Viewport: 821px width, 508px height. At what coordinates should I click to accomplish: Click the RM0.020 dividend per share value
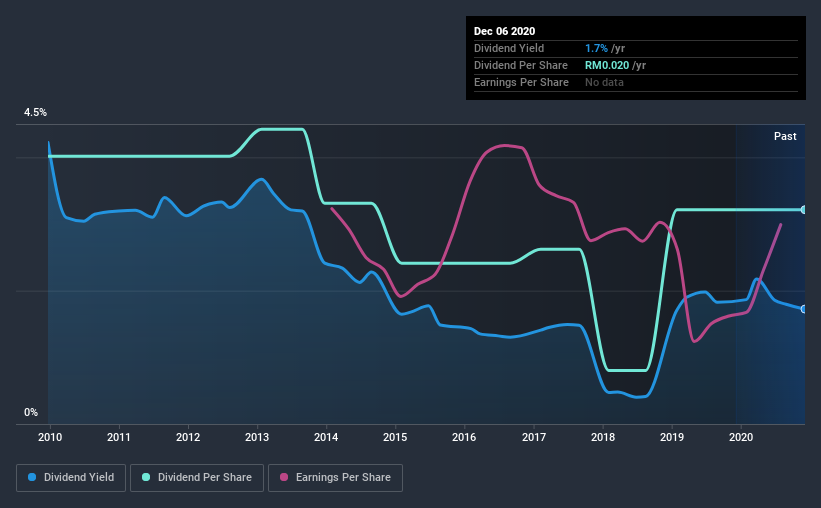(x=607, y=65)
